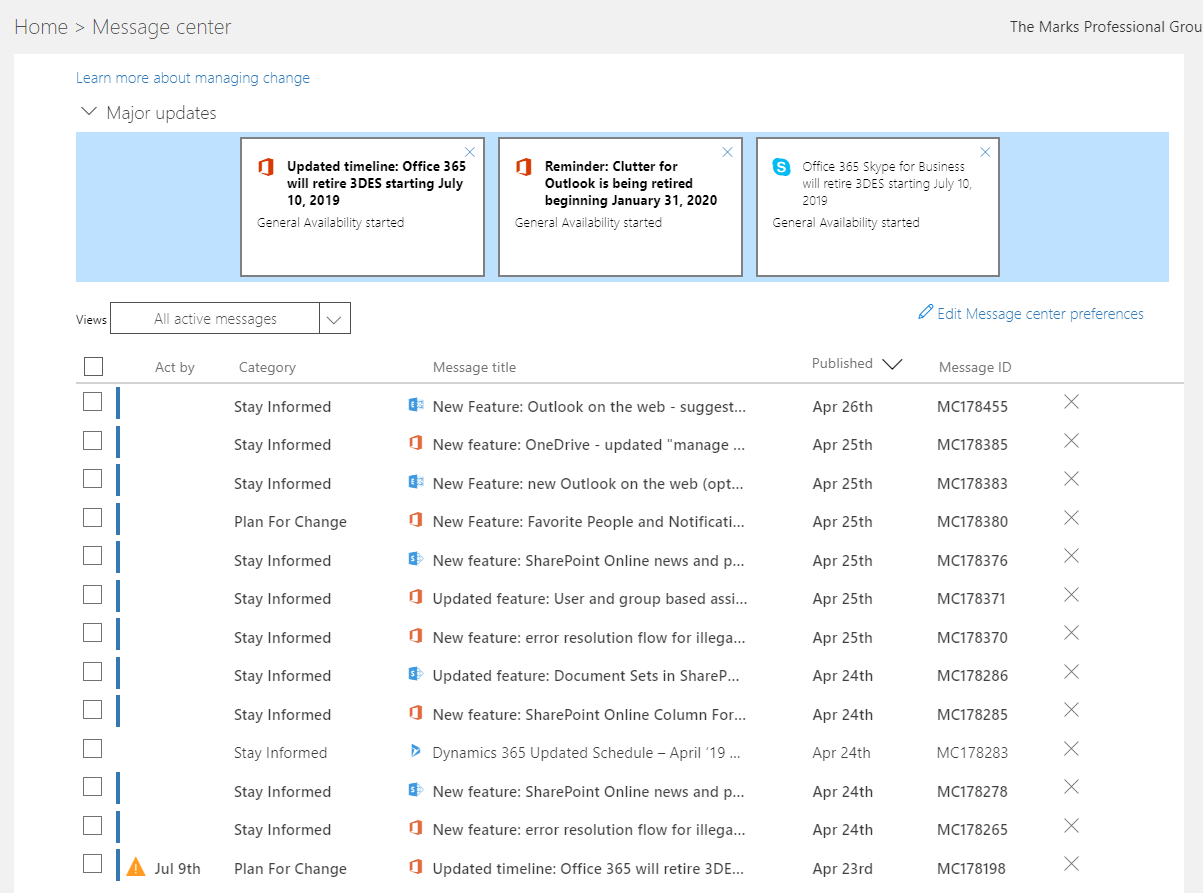Click Office icon on Updated timeline card

point(266,167)
